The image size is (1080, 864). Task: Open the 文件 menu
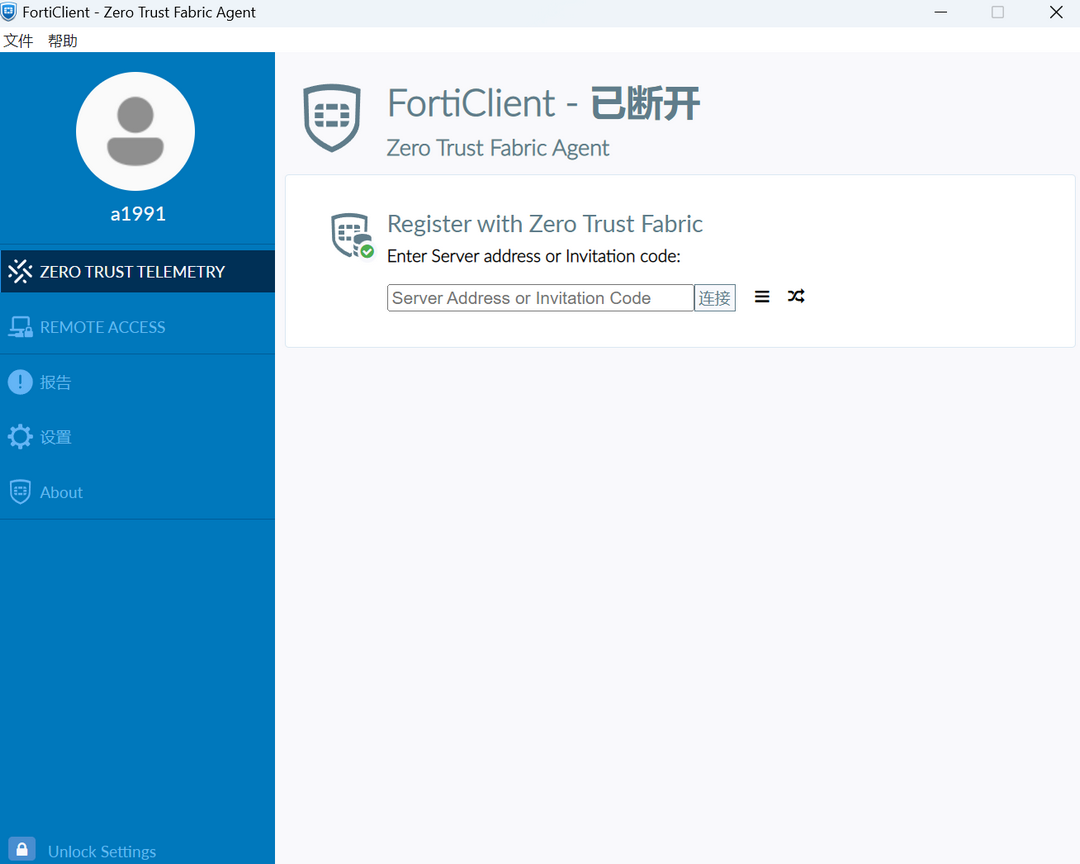[x=19, y=40]
